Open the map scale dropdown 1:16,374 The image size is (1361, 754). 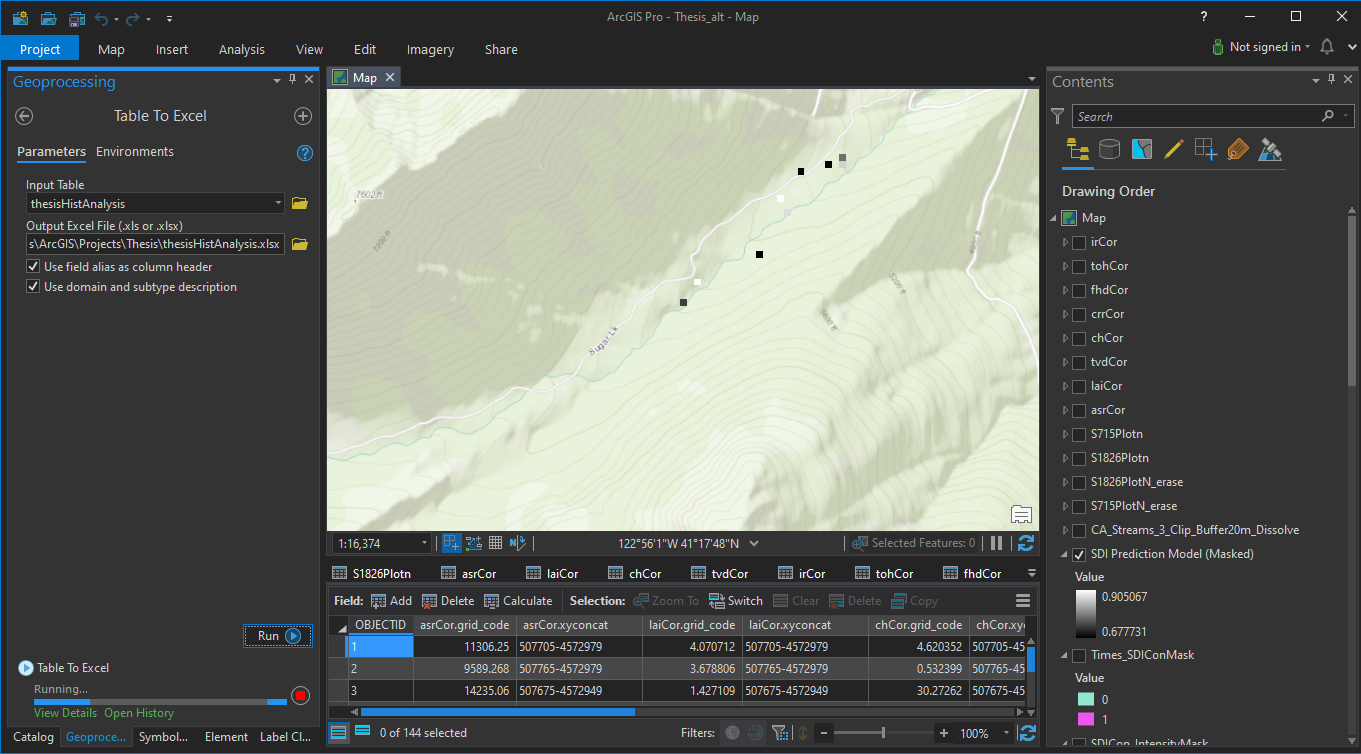tap(424, 543)
